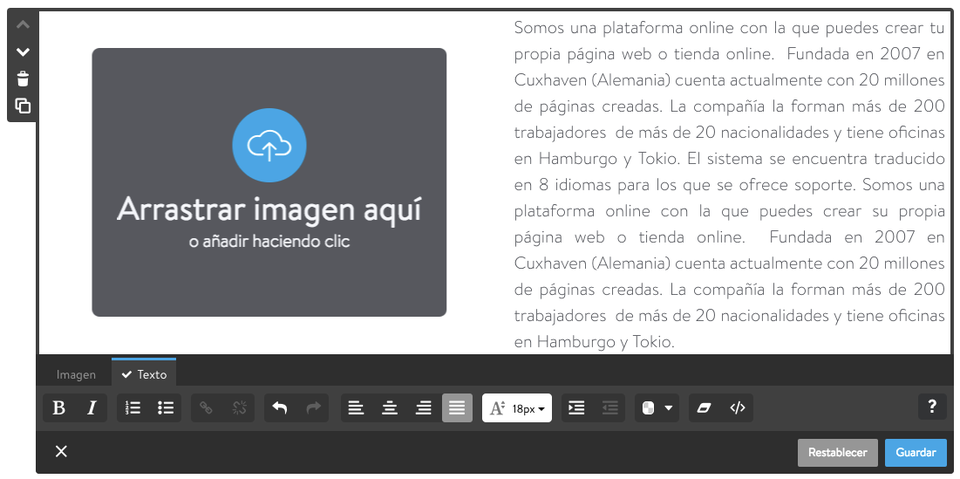The height and width of the screenshot is (479, 960).
Task: Open HTML code view
Action: (x=737, y=408)
